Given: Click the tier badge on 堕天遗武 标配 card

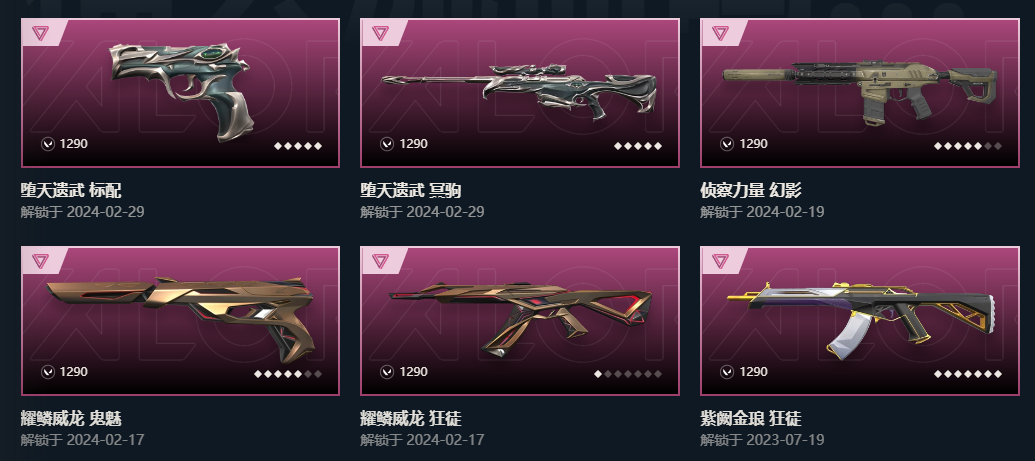Looking at the screenshot, I should coord(40,33).
